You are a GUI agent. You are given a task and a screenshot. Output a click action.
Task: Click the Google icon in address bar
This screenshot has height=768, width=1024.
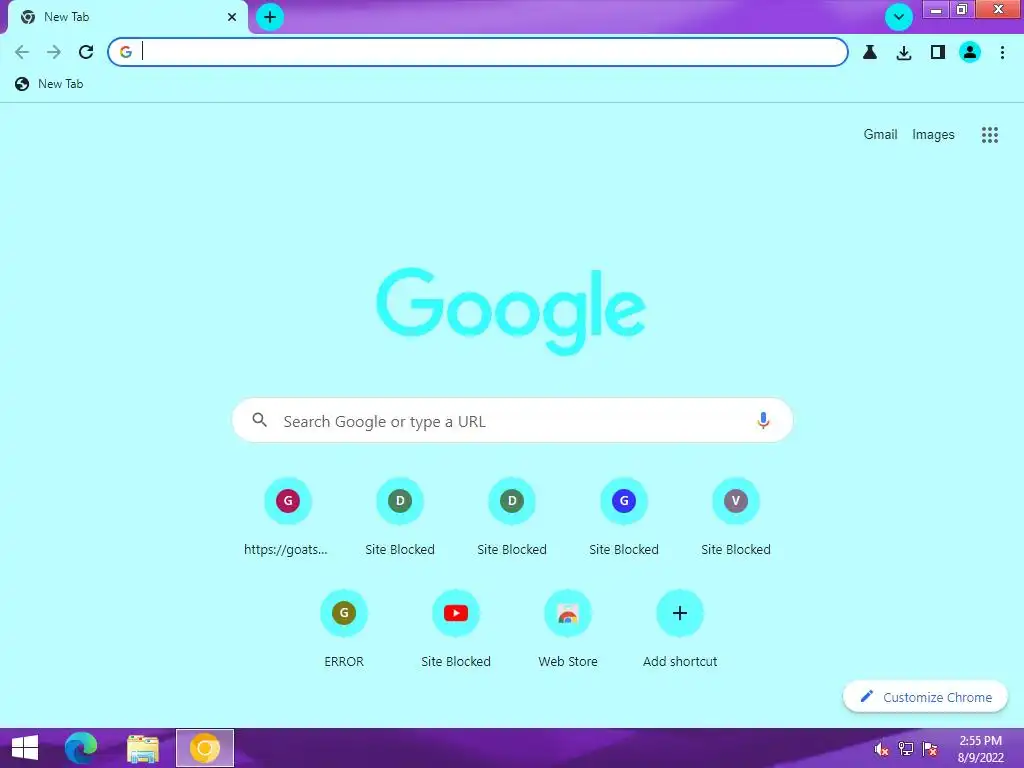[125, 52]
